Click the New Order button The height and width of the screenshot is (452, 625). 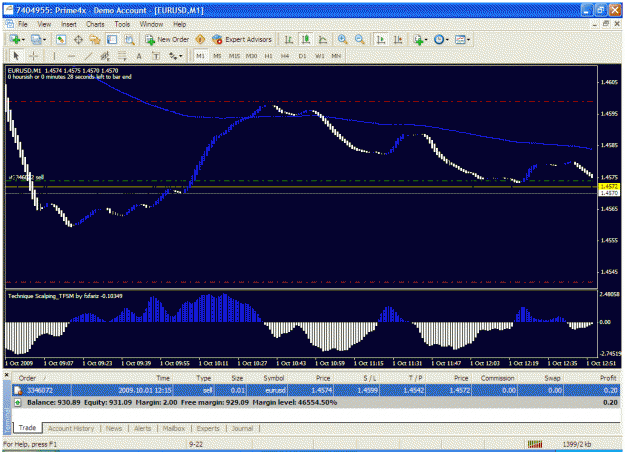[167, 39]
